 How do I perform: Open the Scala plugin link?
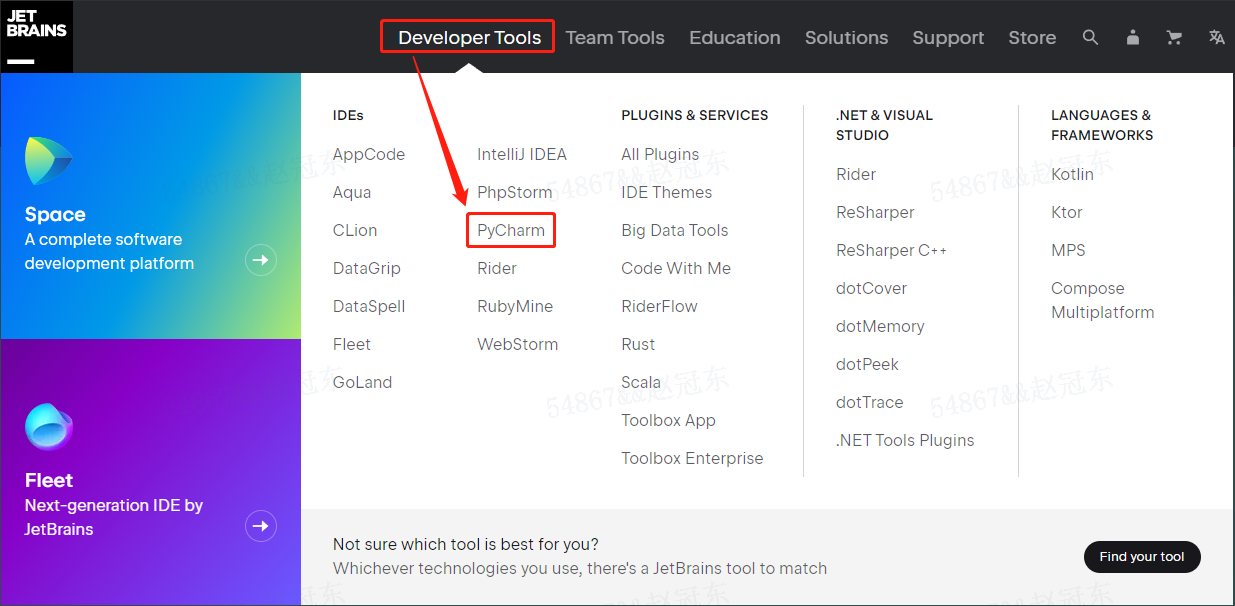coord(641,382)
